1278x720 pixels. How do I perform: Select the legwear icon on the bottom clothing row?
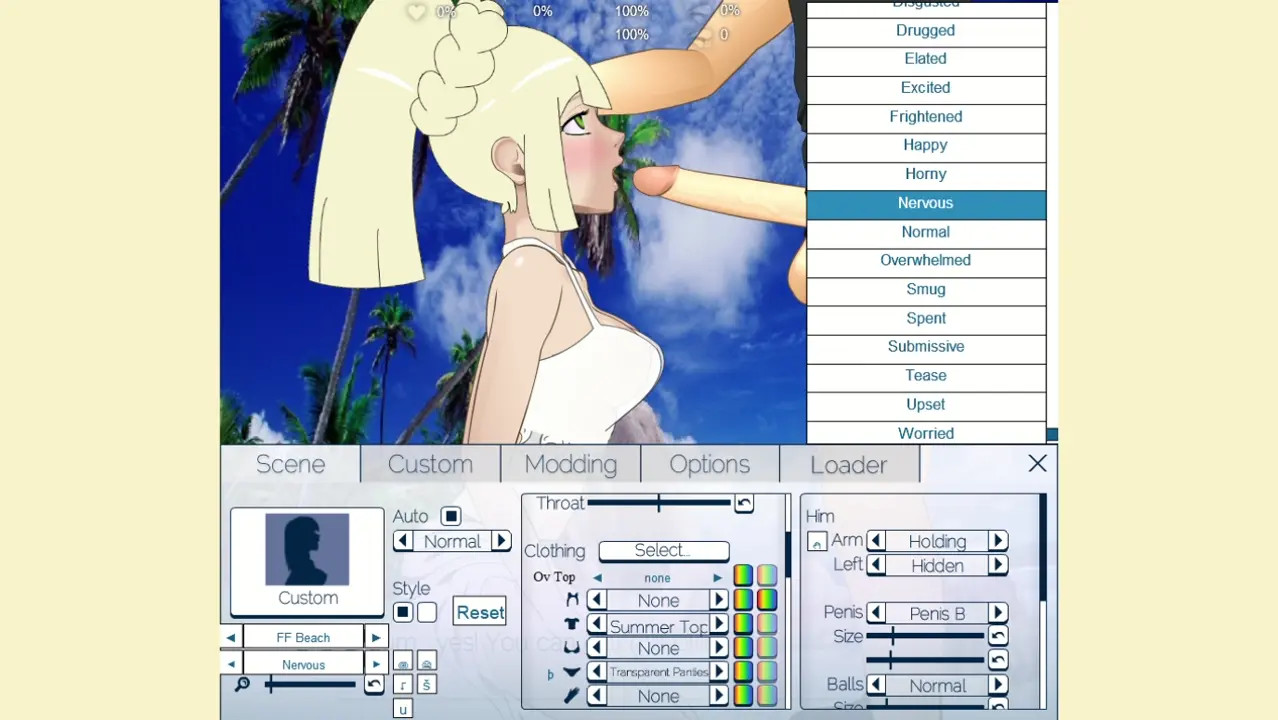click(570, 695)
